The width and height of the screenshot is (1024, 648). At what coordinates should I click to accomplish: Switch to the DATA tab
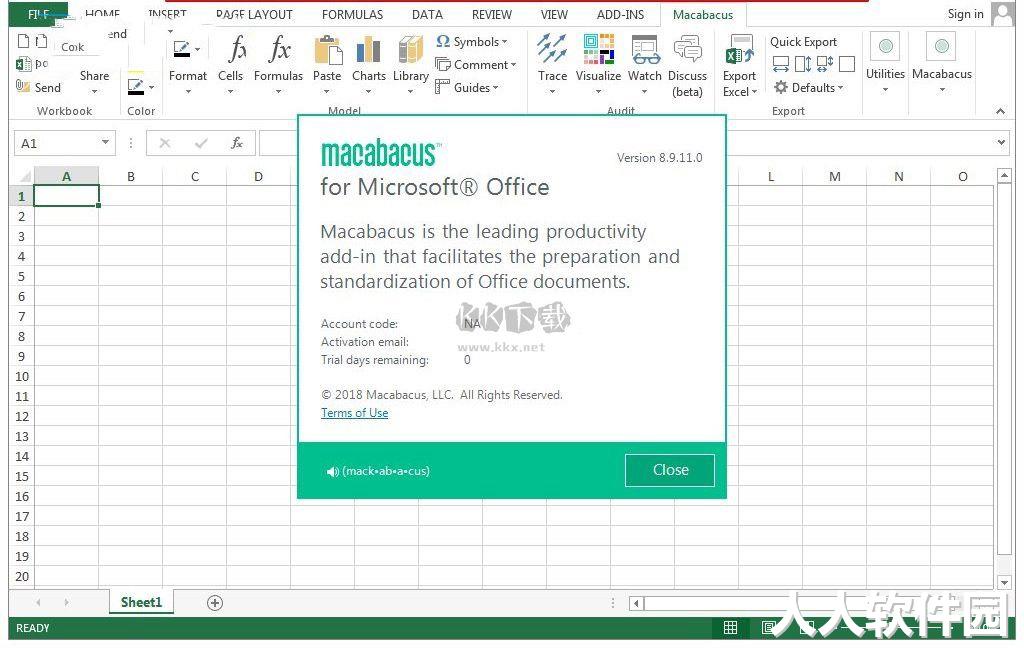427,14
